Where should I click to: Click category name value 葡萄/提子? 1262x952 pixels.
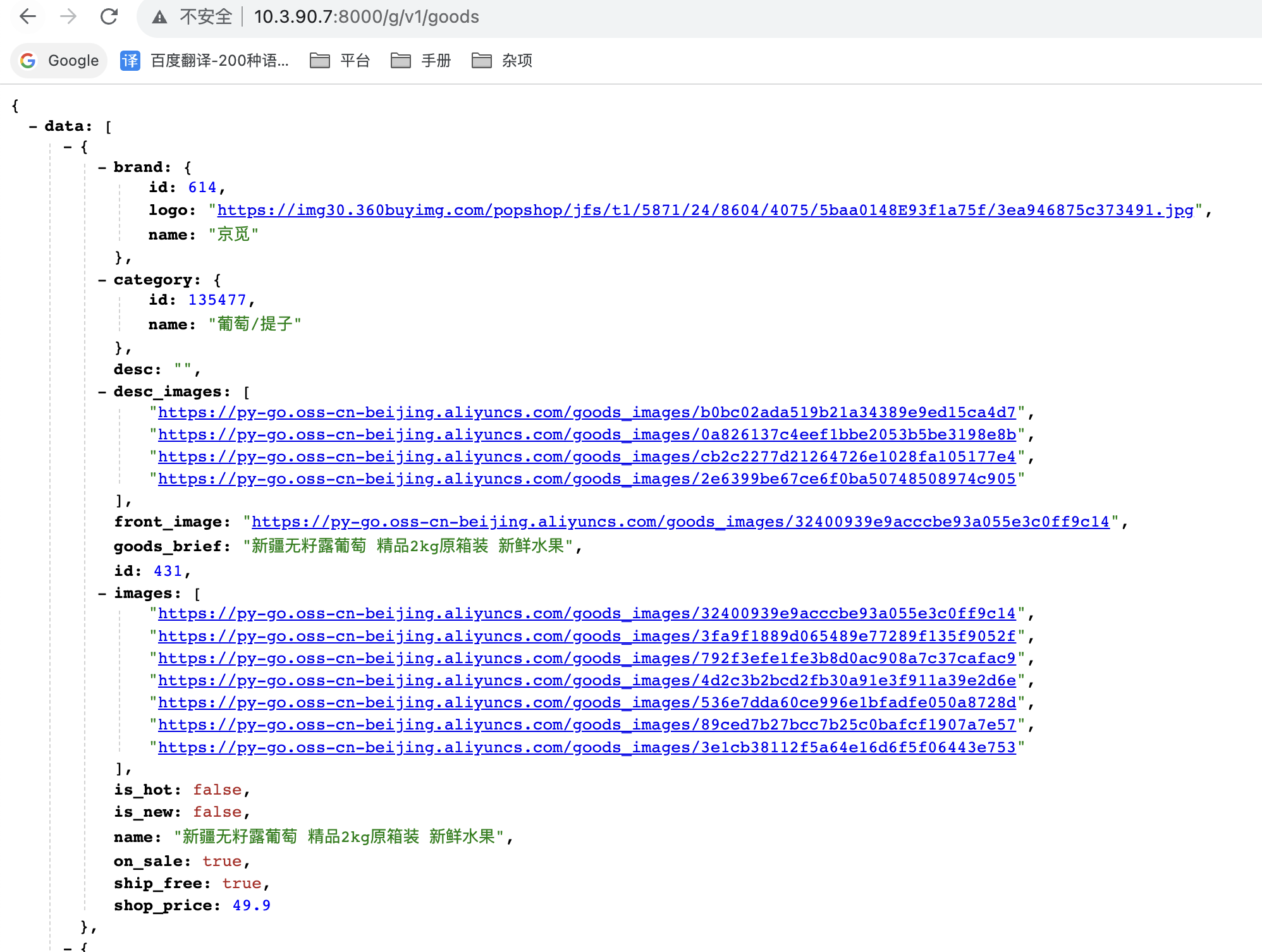point(255,324)
